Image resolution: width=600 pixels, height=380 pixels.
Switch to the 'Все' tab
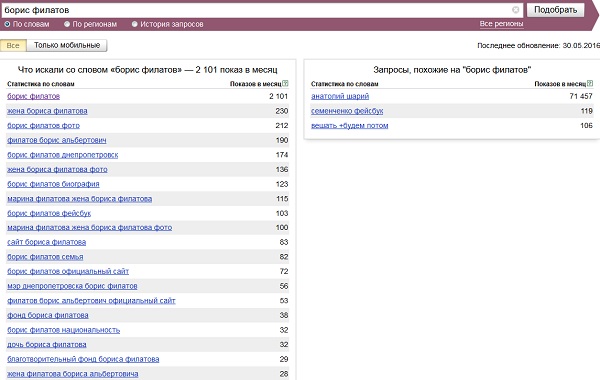13,46
